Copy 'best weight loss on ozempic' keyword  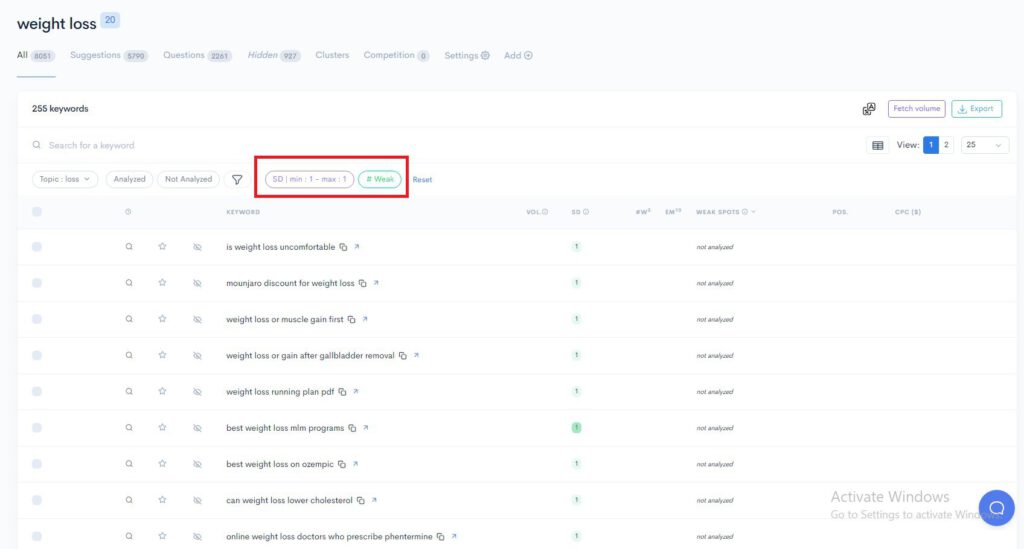coord(342,464)
